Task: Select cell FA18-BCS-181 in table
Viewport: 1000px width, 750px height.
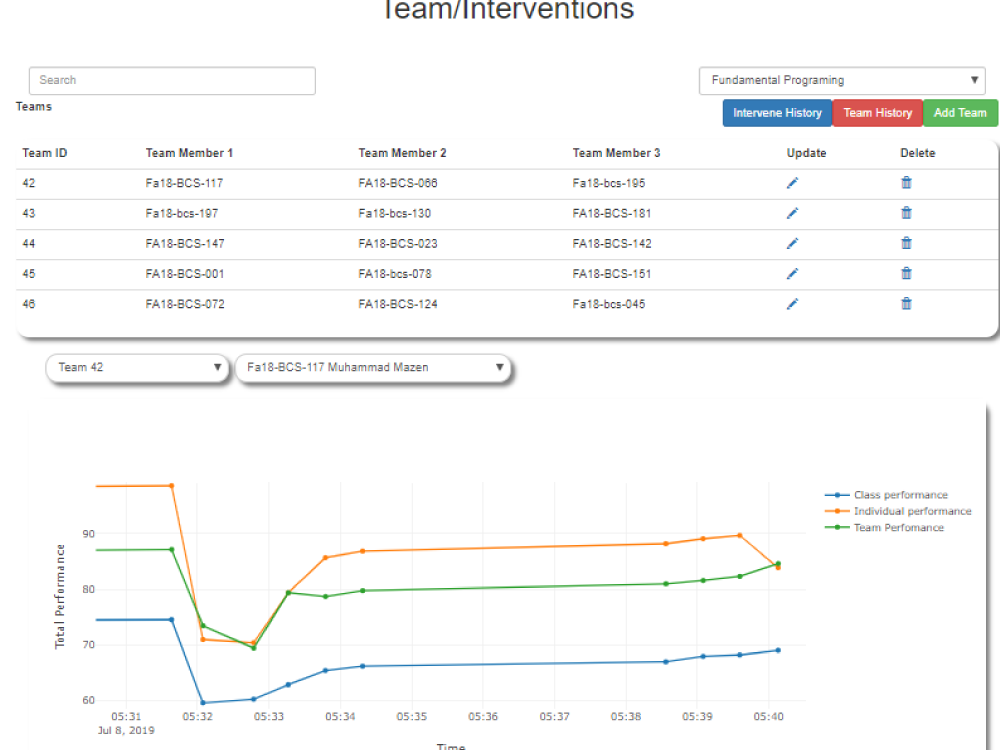Action: (x=612, y=214)
